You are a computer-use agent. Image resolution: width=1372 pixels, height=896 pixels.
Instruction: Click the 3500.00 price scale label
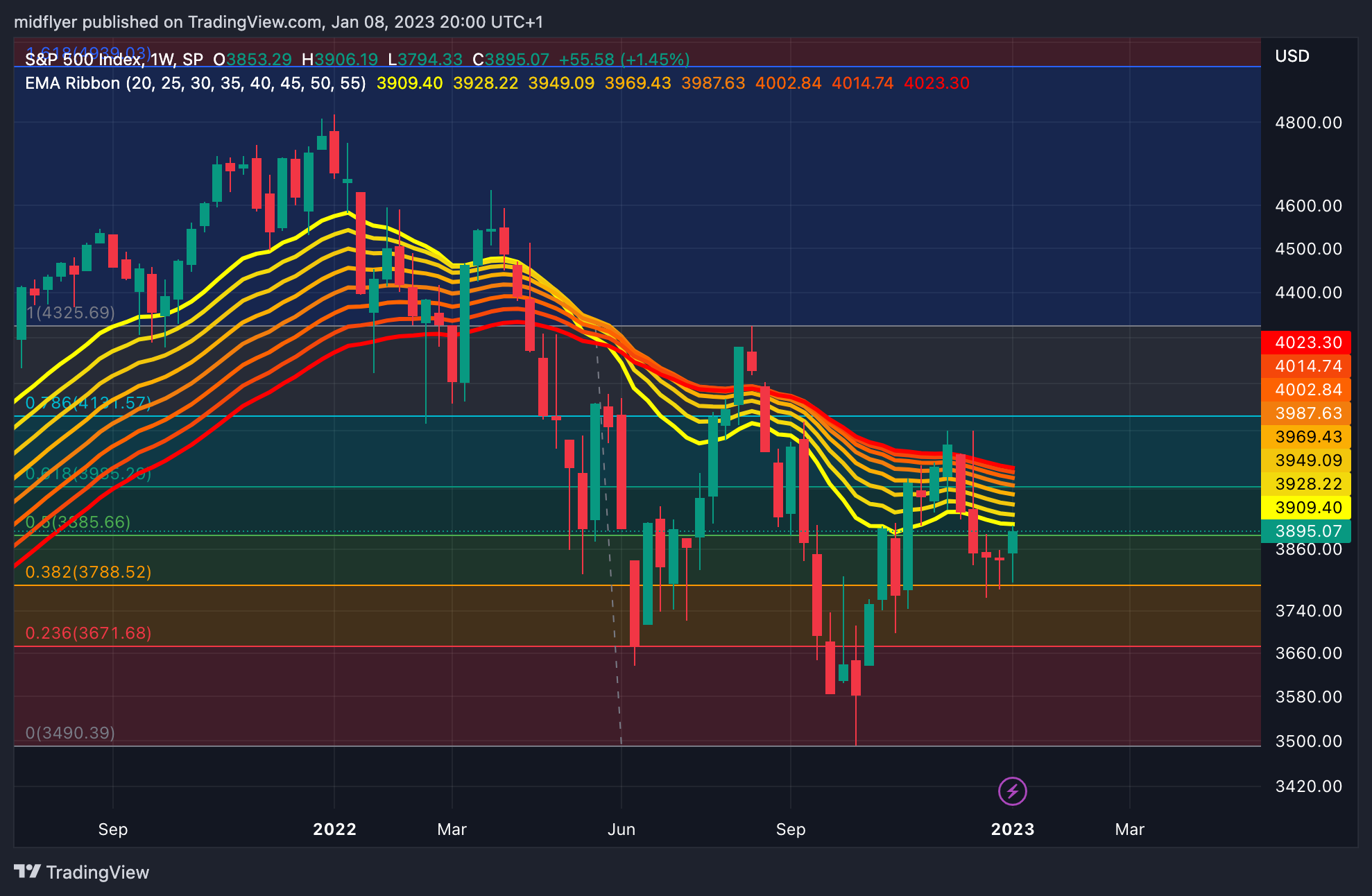[1308, 741]
